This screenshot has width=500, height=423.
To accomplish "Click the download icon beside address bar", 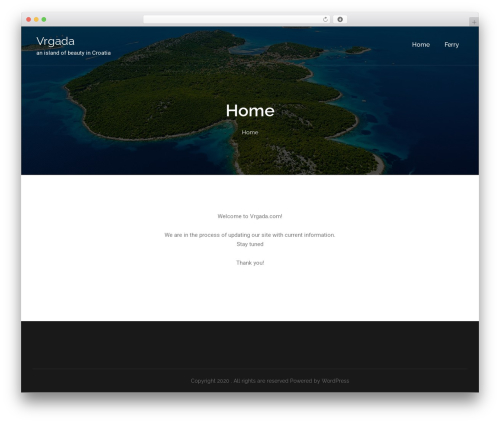I will click(340, 19).
